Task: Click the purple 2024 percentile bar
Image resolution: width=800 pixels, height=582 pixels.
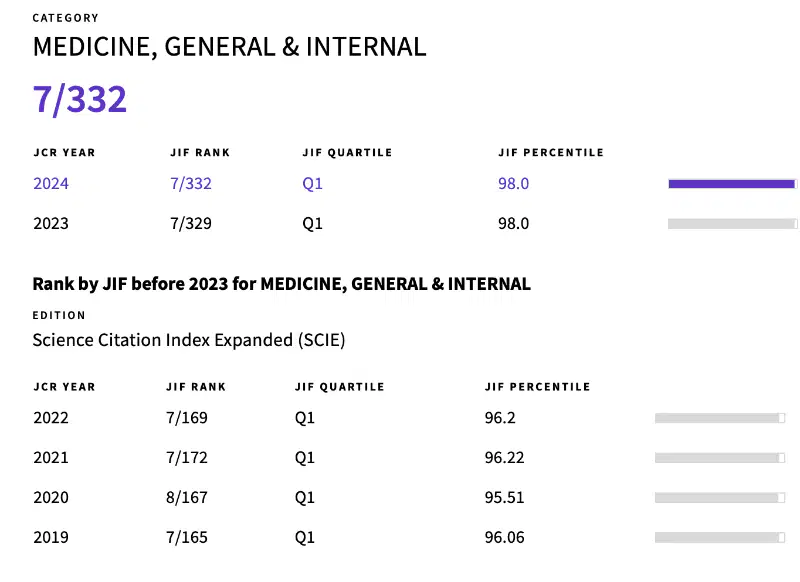Action: point(732,184)
